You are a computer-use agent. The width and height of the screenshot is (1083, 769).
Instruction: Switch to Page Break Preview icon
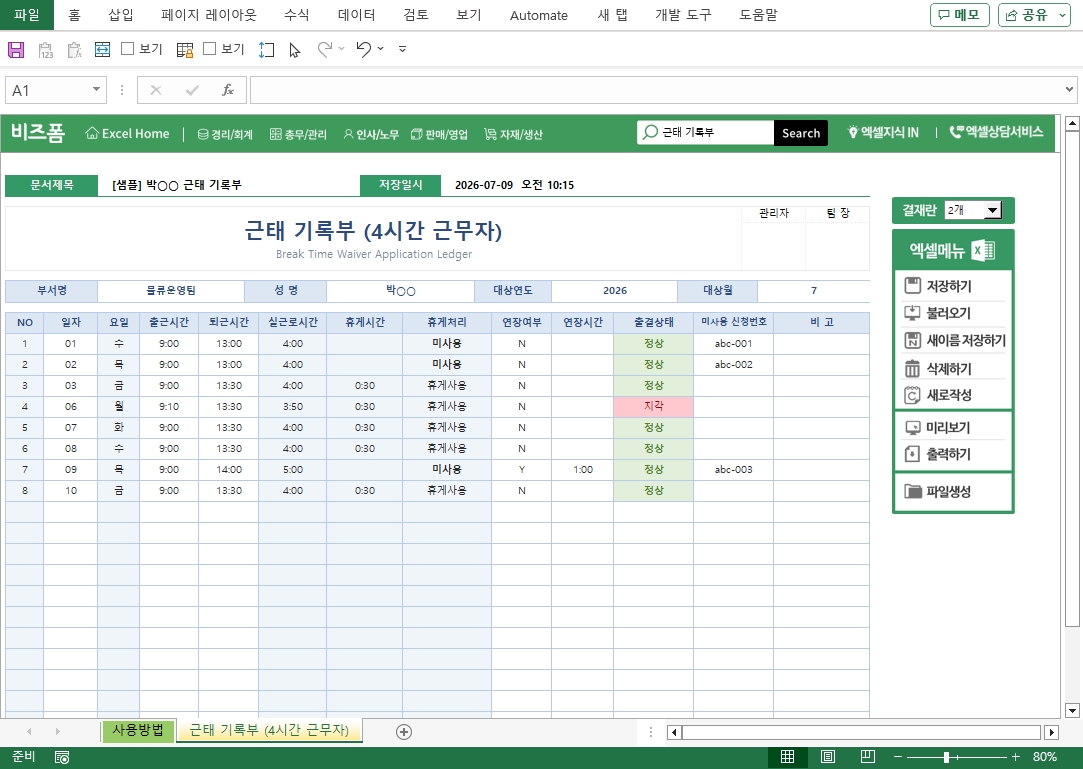[x=868, y=757]
